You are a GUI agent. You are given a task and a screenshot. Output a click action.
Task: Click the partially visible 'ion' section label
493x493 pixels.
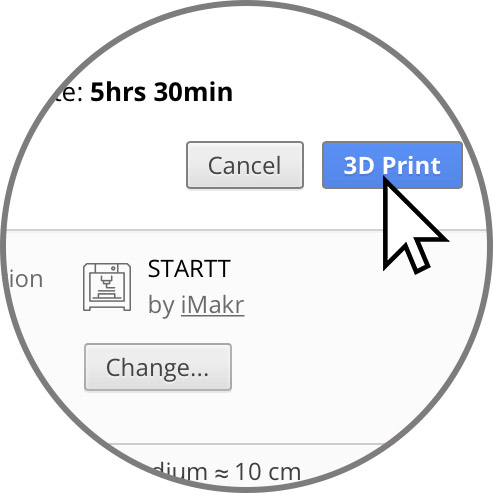click(25, 279)
